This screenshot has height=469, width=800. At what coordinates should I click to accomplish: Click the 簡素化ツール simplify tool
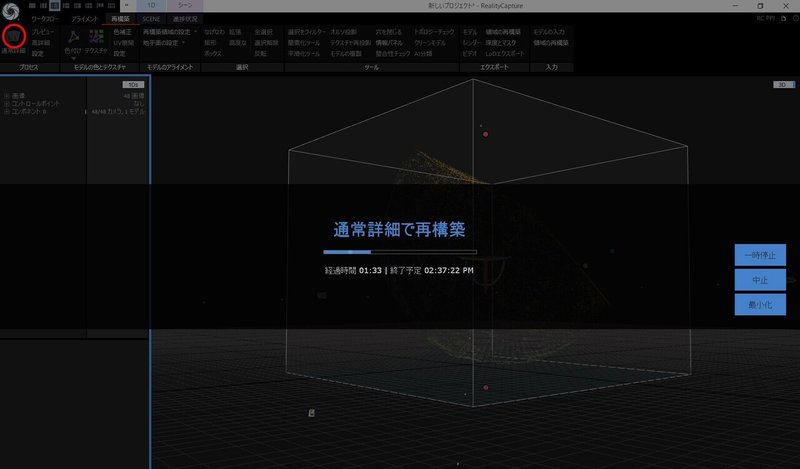point(304,43)
